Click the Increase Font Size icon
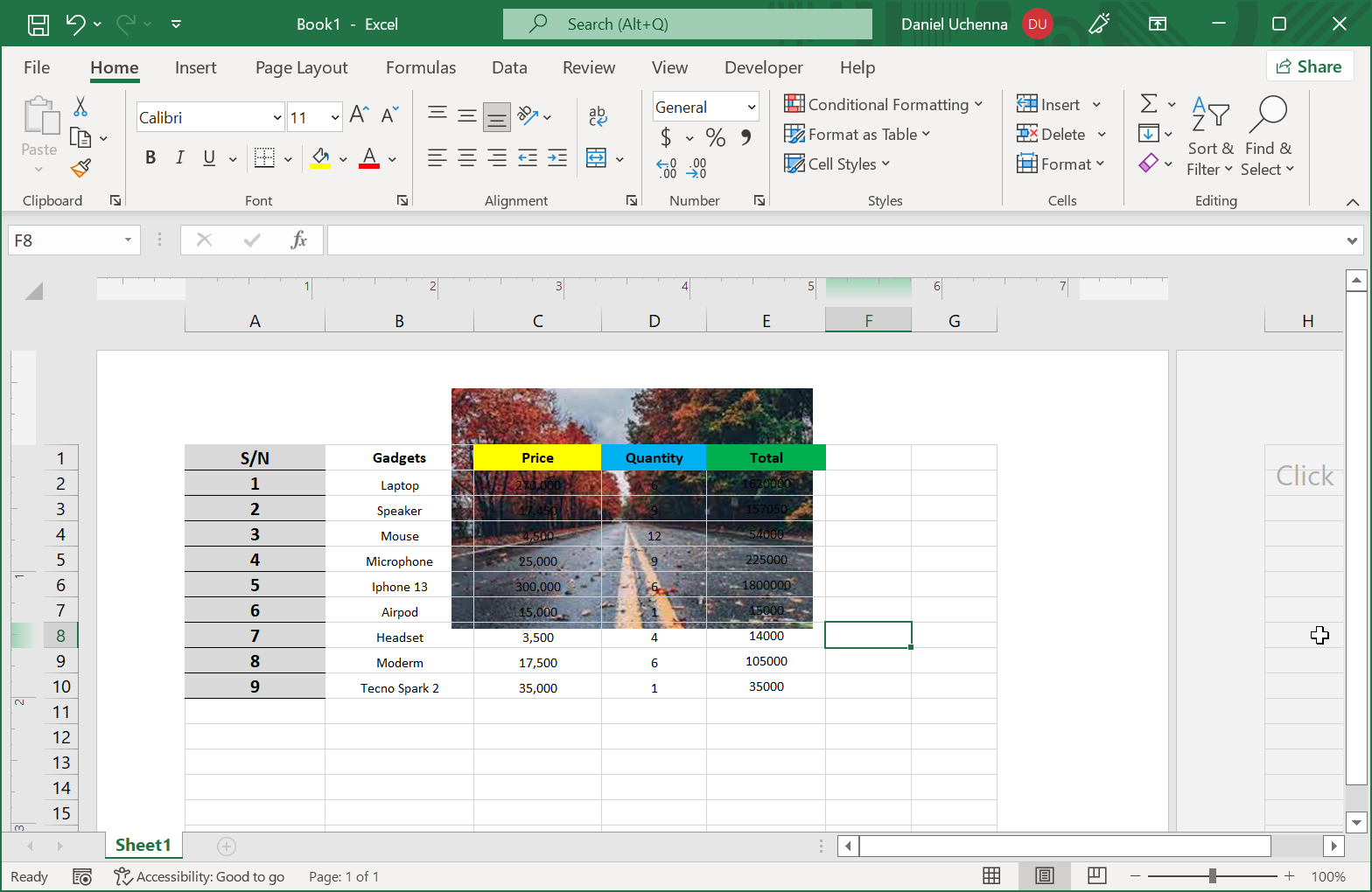Viewport: 1372px width, 892px height. [359, 115]
